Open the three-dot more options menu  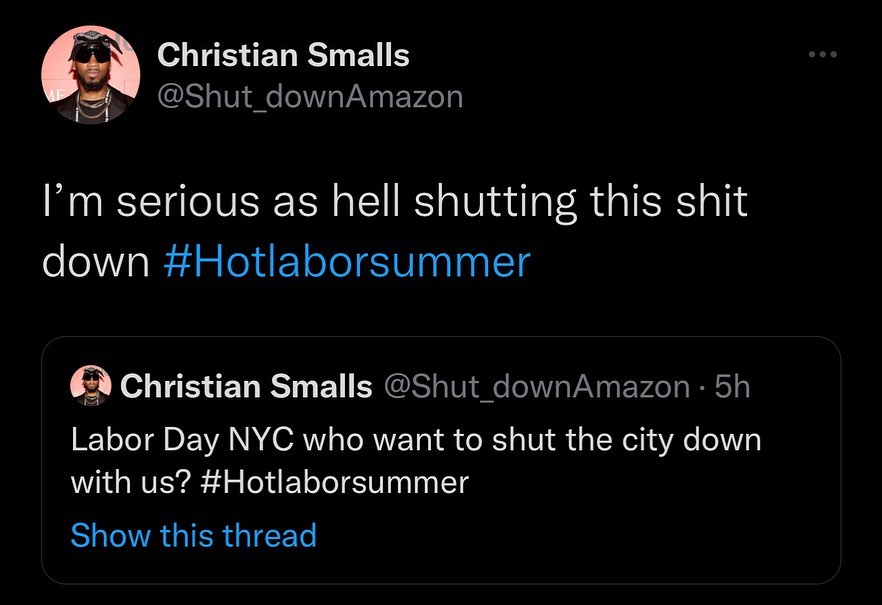[x=822, y=56]
